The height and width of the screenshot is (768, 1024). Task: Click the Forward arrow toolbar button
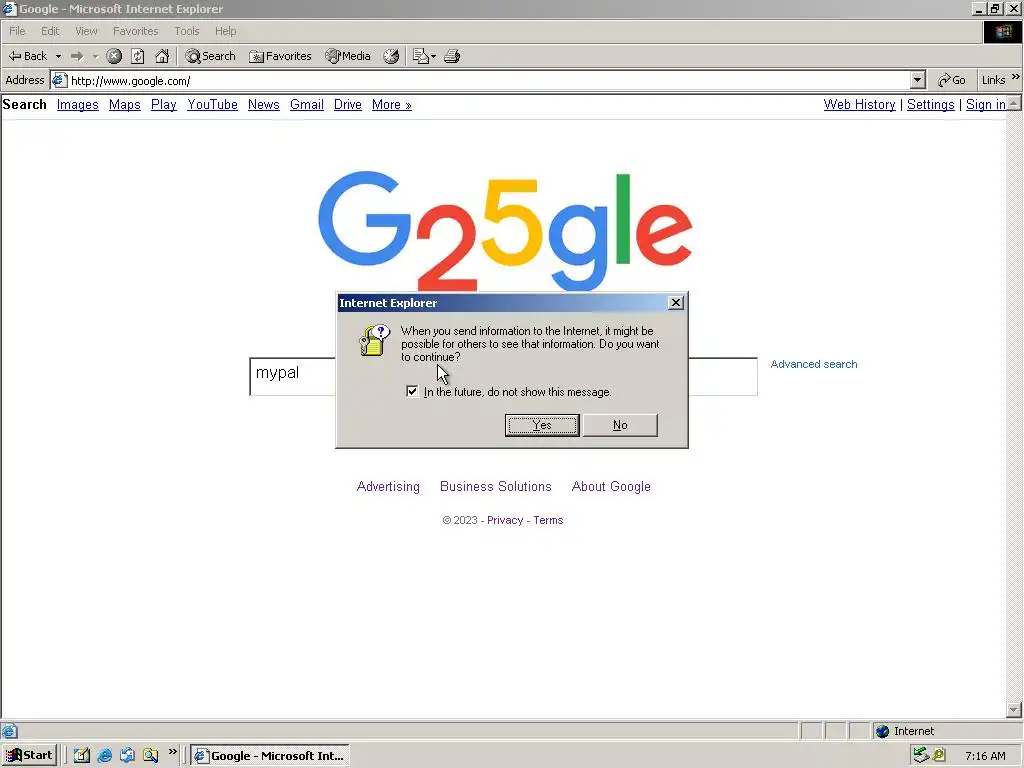click(x=77, y=56)
